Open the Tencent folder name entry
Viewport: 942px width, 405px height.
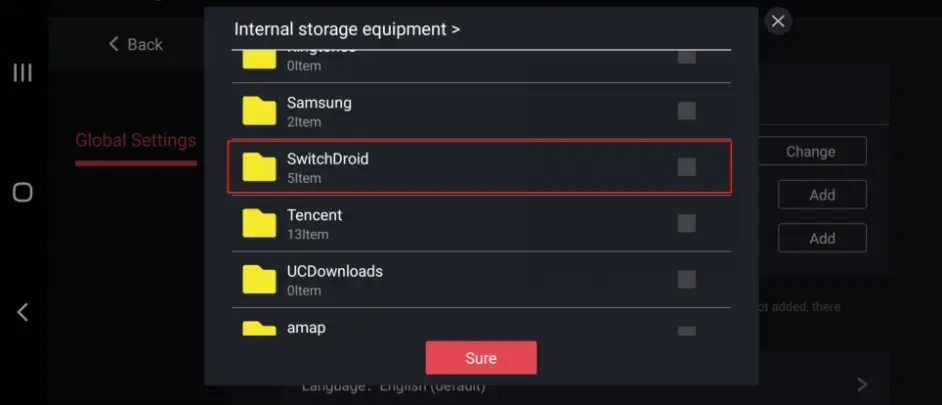(315, 215)
